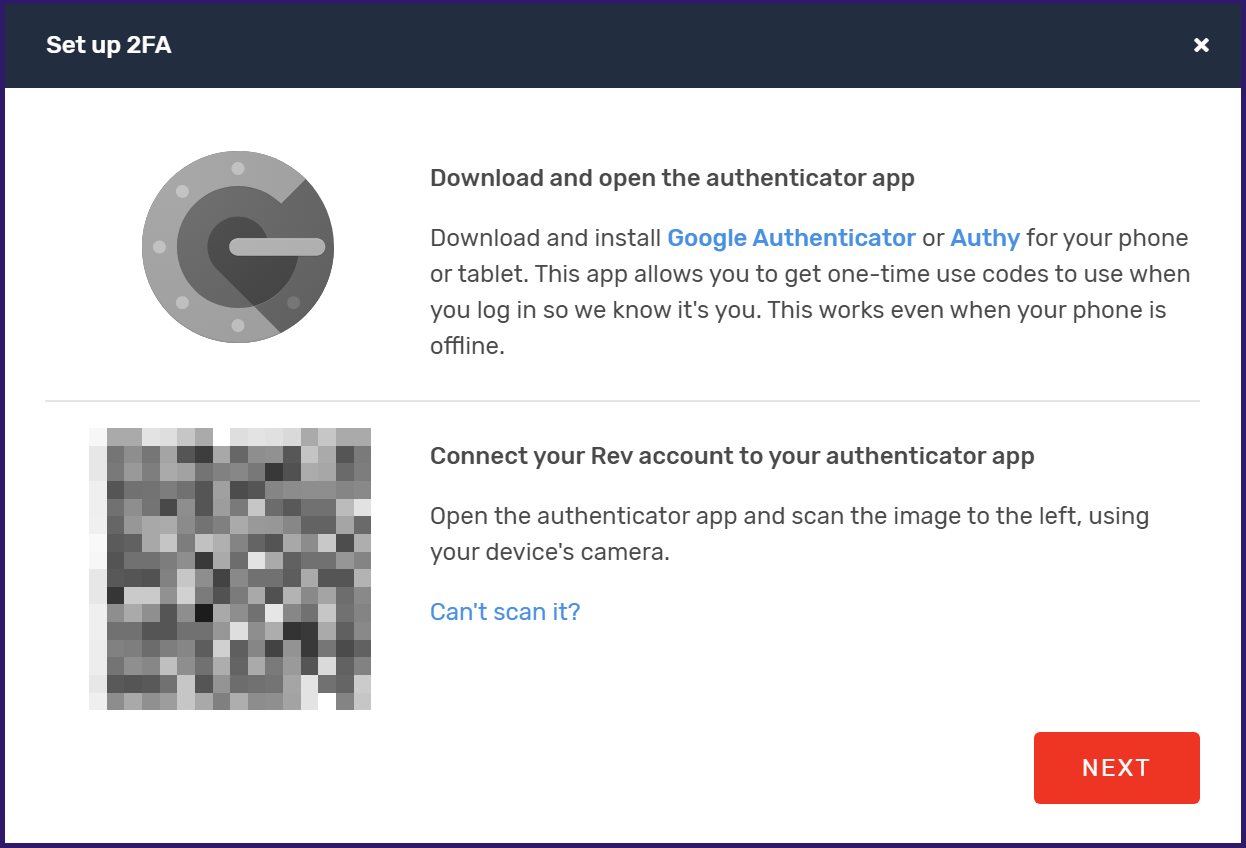
Task: Click the "Can't scan it?" link
Action: click(x=505, y=611)
